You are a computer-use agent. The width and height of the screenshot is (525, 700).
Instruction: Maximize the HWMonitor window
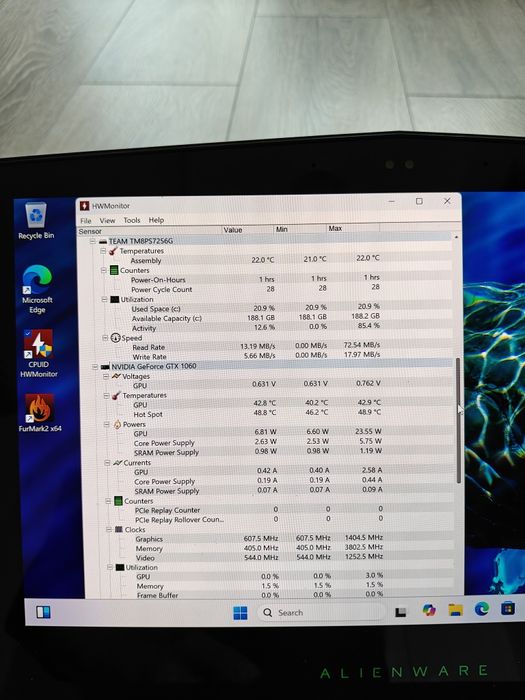coord(419,201)
